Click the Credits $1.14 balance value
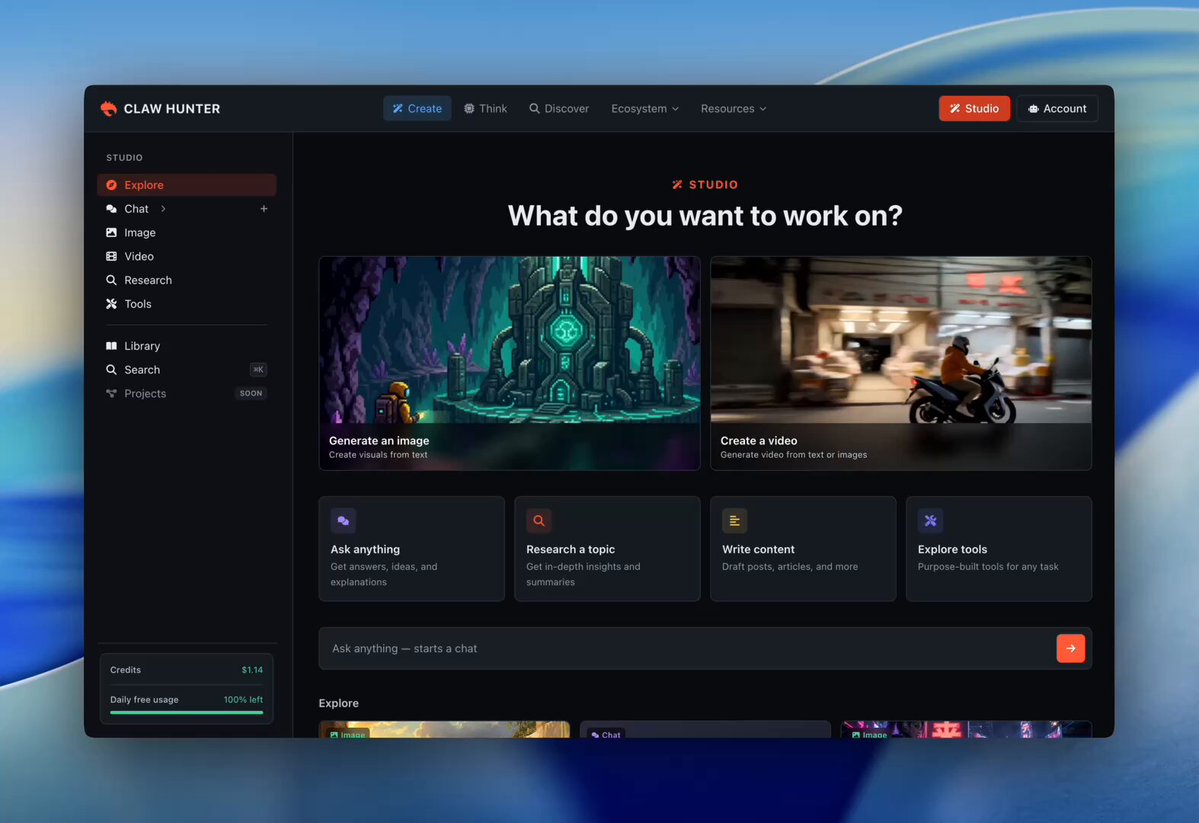The image size is (1199, 823). pos(252,670)
